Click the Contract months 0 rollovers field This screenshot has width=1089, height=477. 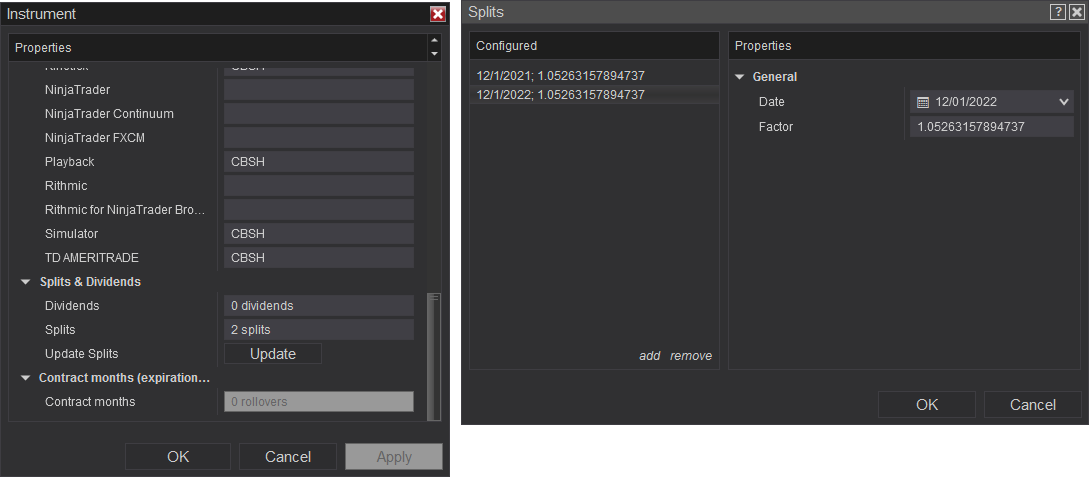coord(319,401)
